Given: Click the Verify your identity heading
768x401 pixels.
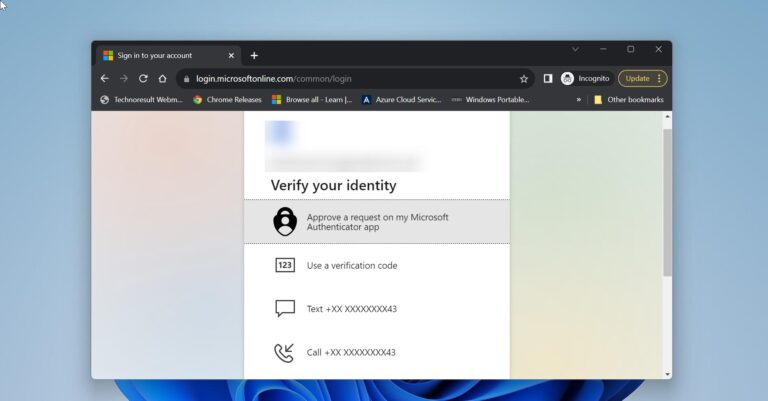Looking at the screenshot, I should (334, 186).
